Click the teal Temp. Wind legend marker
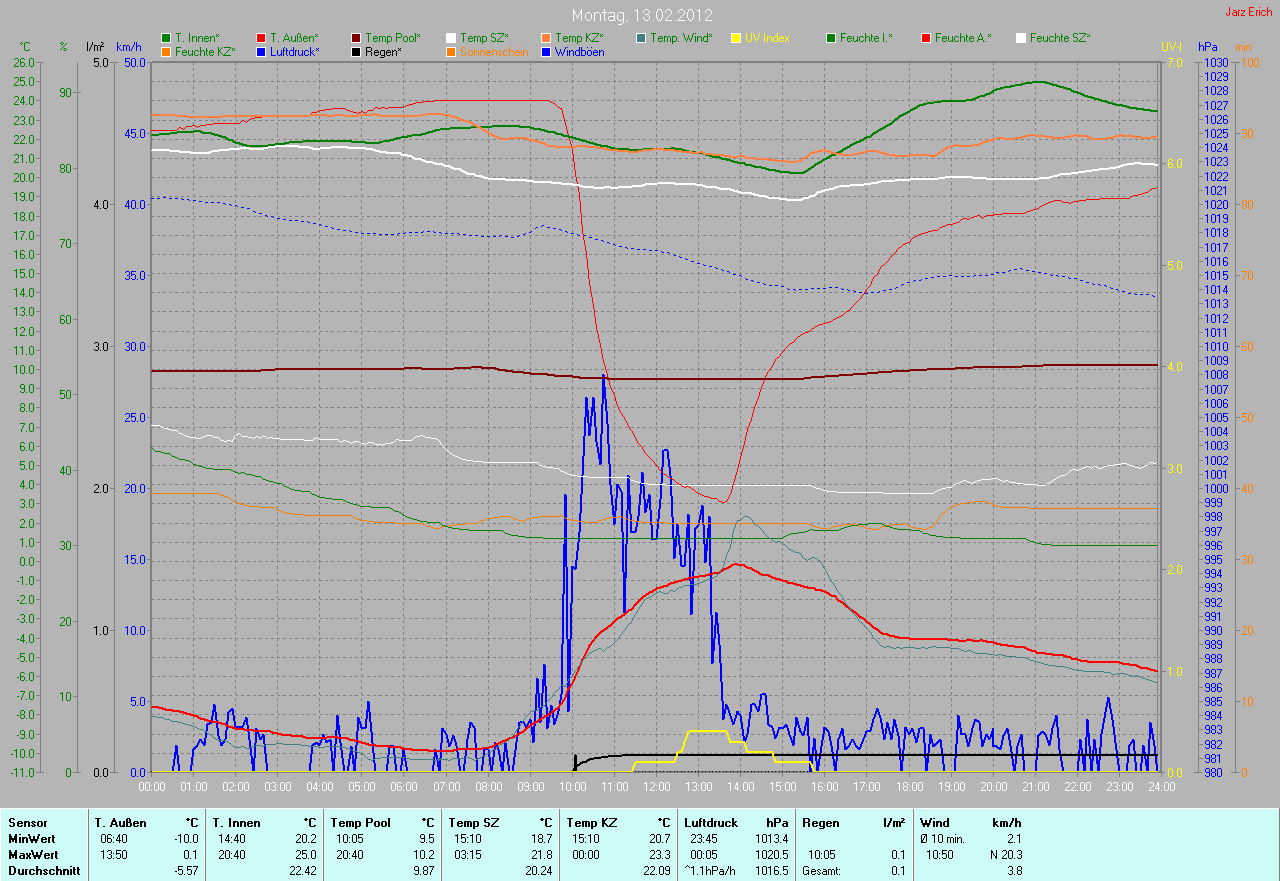 [x=641, y=38]
